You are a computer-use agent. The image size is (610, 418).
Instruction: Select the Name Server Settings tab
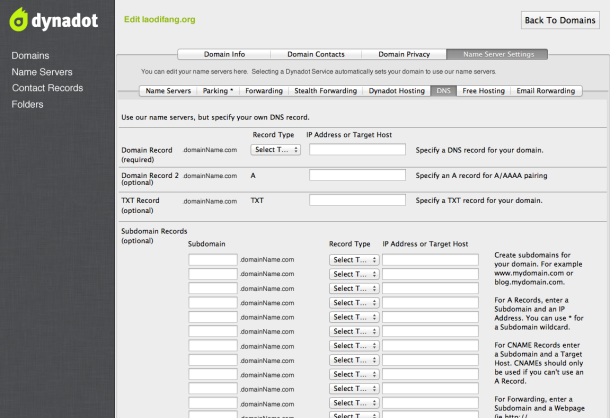click(497, 54)
